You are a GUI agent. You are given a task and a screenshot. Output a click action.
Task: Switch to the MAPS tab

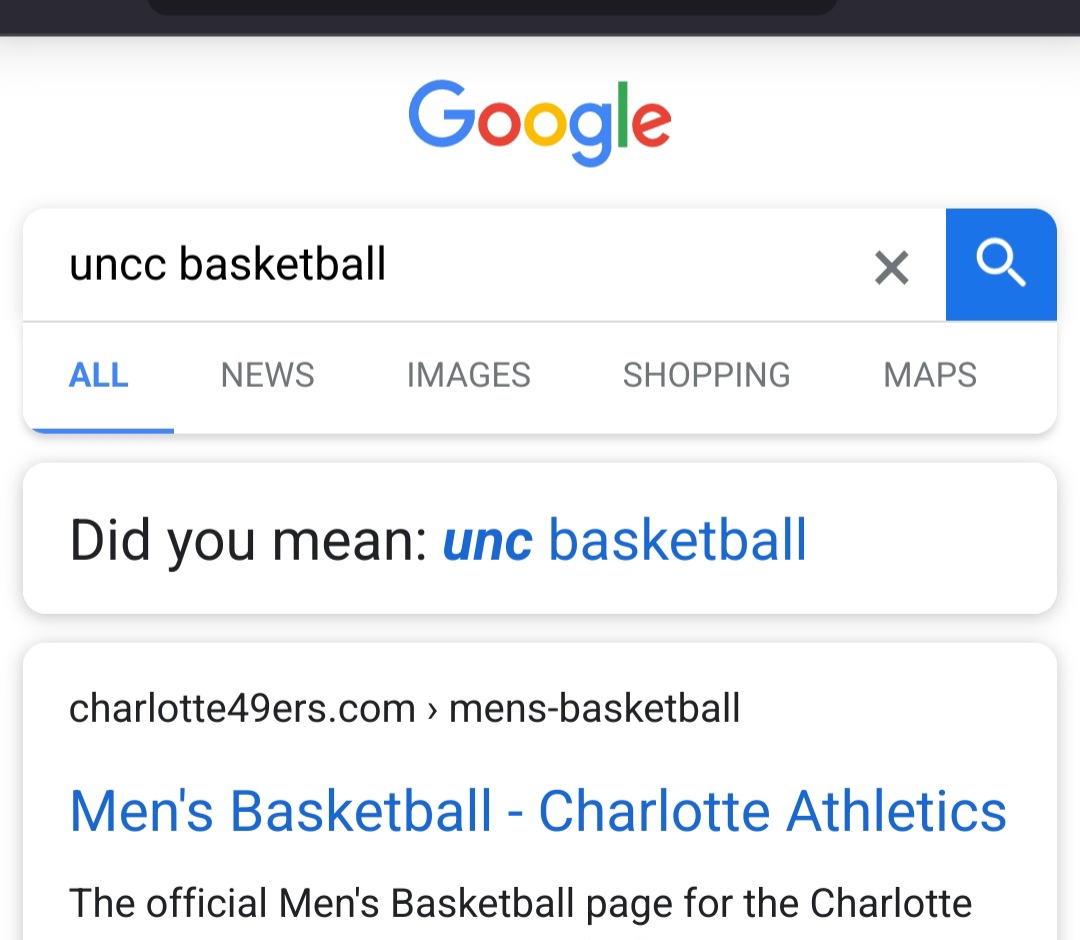930,375
